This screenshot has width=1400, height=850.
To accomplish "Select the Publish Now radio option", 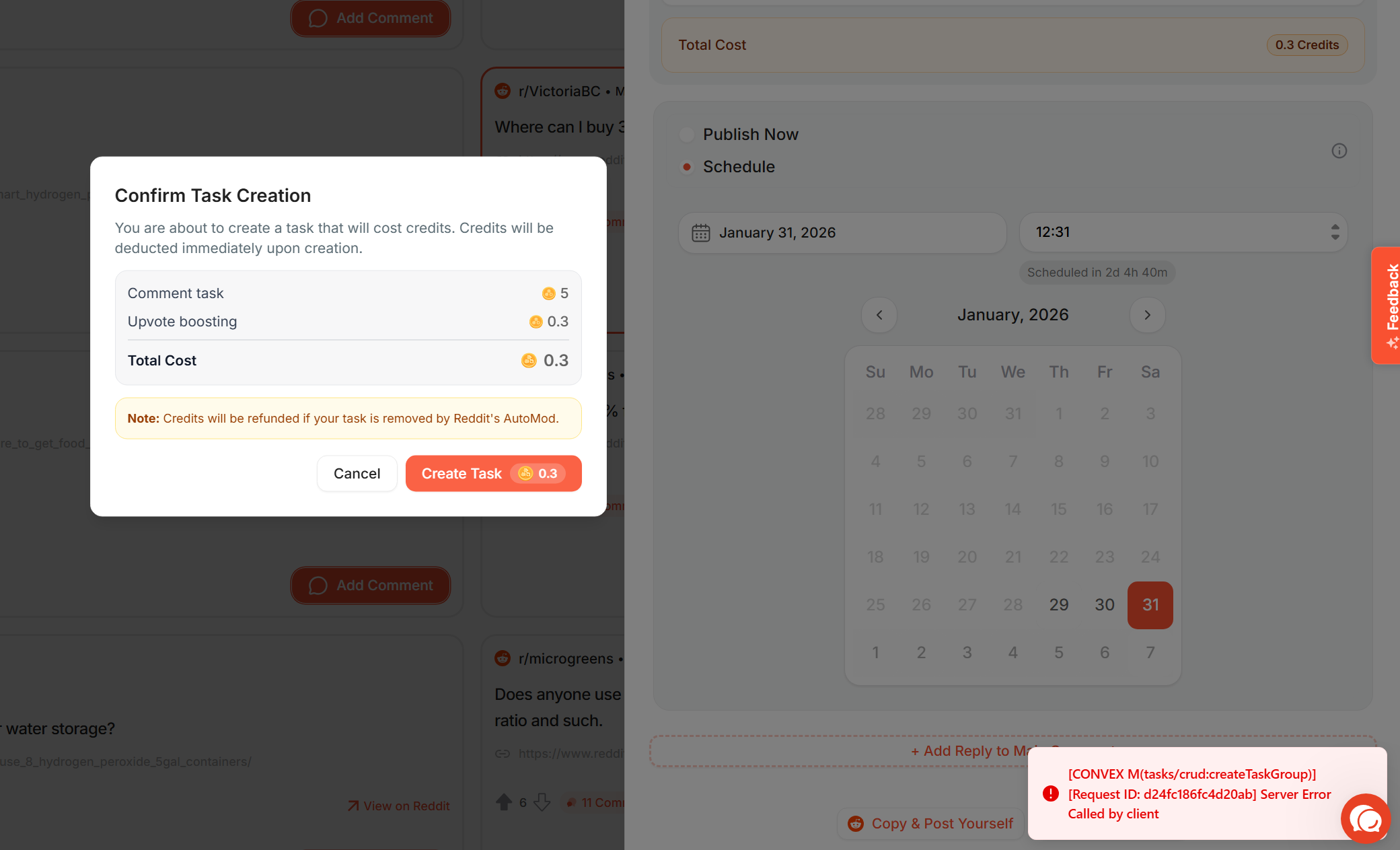I will [686, 135].
